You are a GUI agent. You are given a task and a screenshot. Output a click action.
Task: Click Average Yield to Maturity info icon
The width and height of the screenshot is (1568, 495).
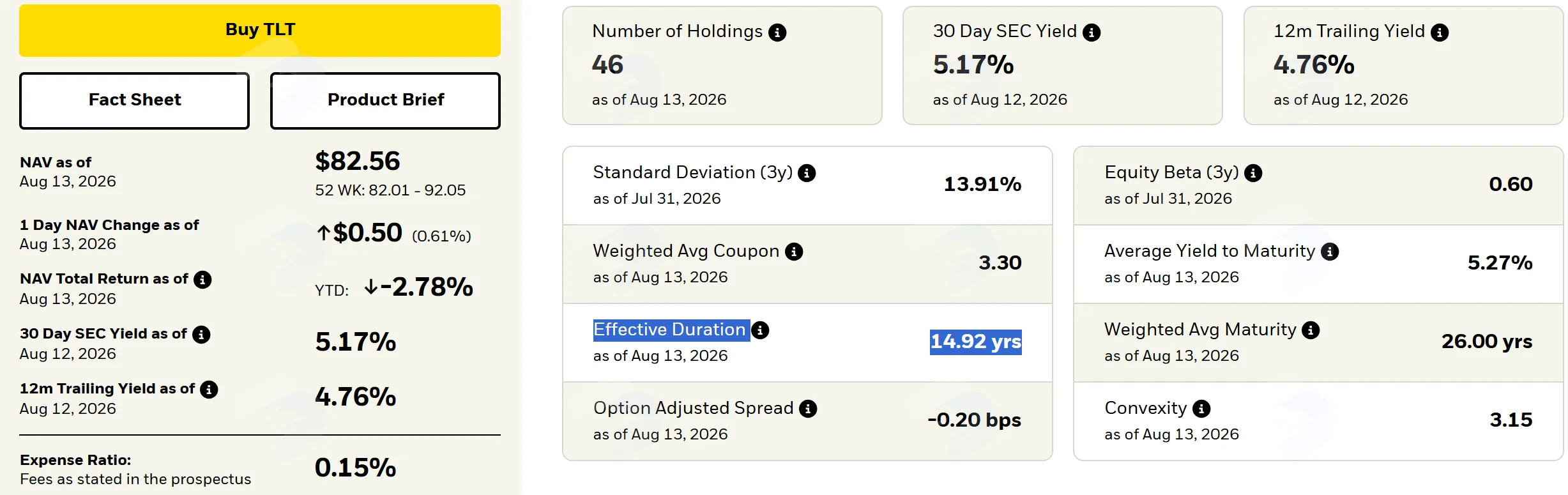click(x=1330, y=252)
